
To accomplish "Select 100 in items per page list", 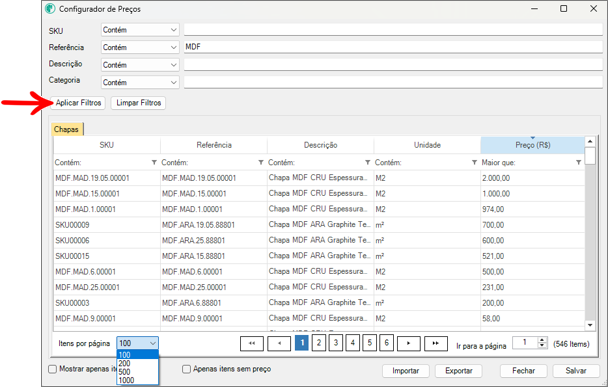I will pos(137,355).
